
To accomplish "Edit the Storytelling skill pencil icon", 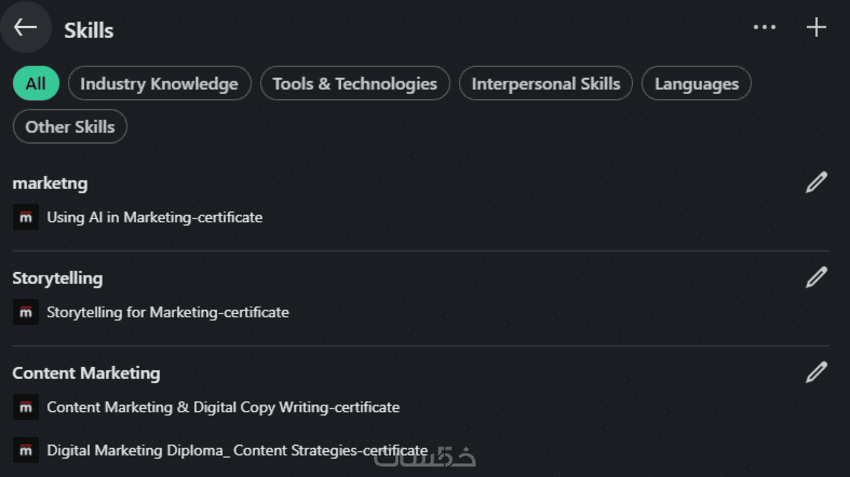I will [x=816, y=277].
